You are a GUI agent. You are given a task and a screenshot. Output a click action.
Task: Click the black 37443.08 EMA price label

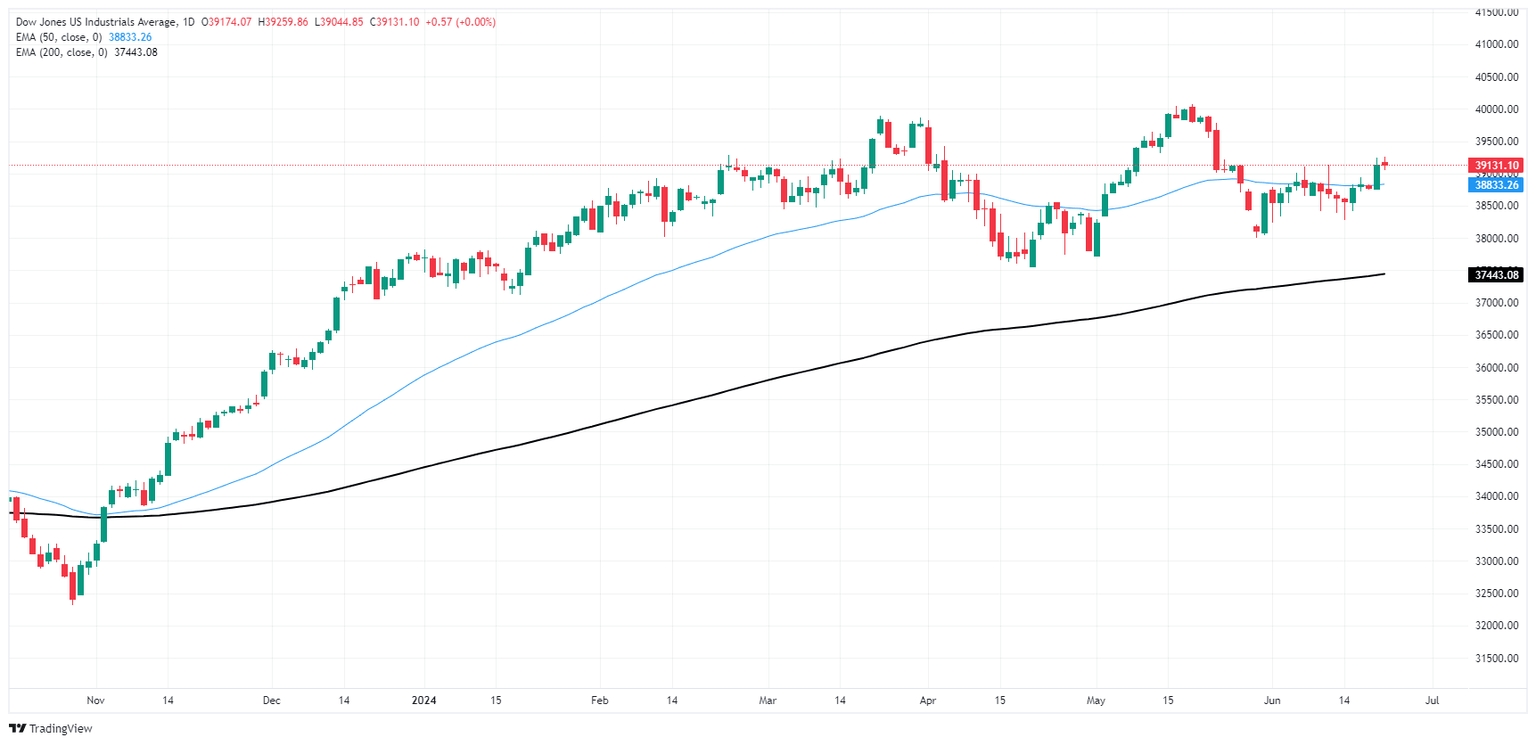pyautogui.click(x=1496, y=274)
